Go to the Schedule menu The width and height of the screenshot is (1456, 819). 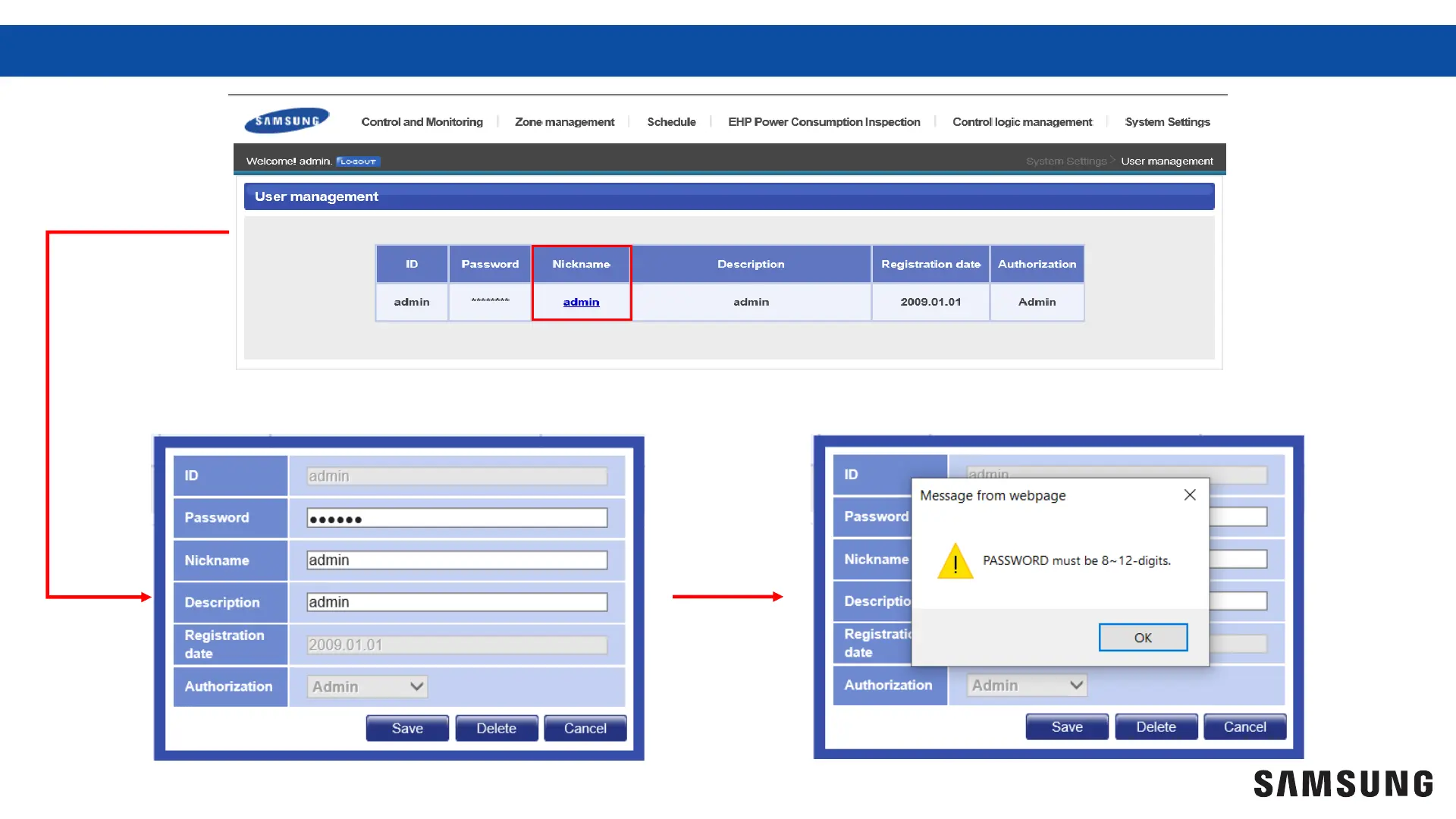(671, 122)
